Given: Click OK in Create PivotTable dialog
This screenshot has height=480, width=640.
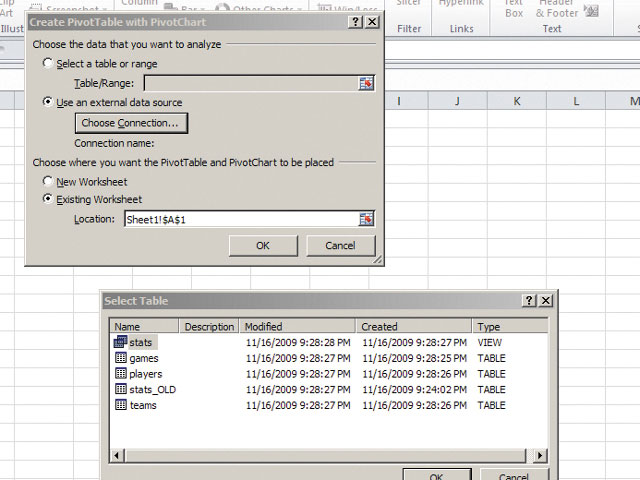Looking at the screenshot, I should 263,245.
